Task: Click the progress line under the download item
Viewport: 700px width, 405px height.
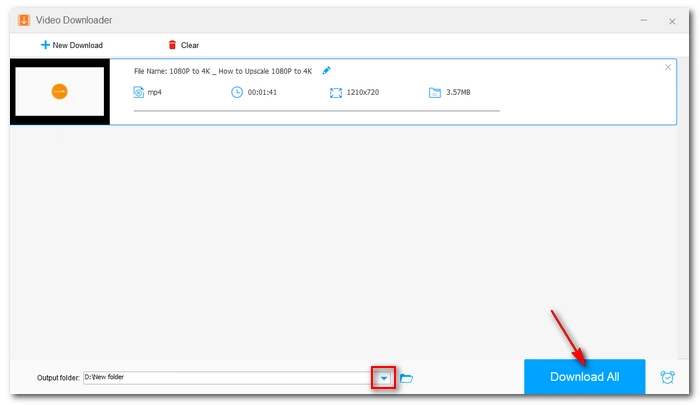Action: (x=316, y=109)
